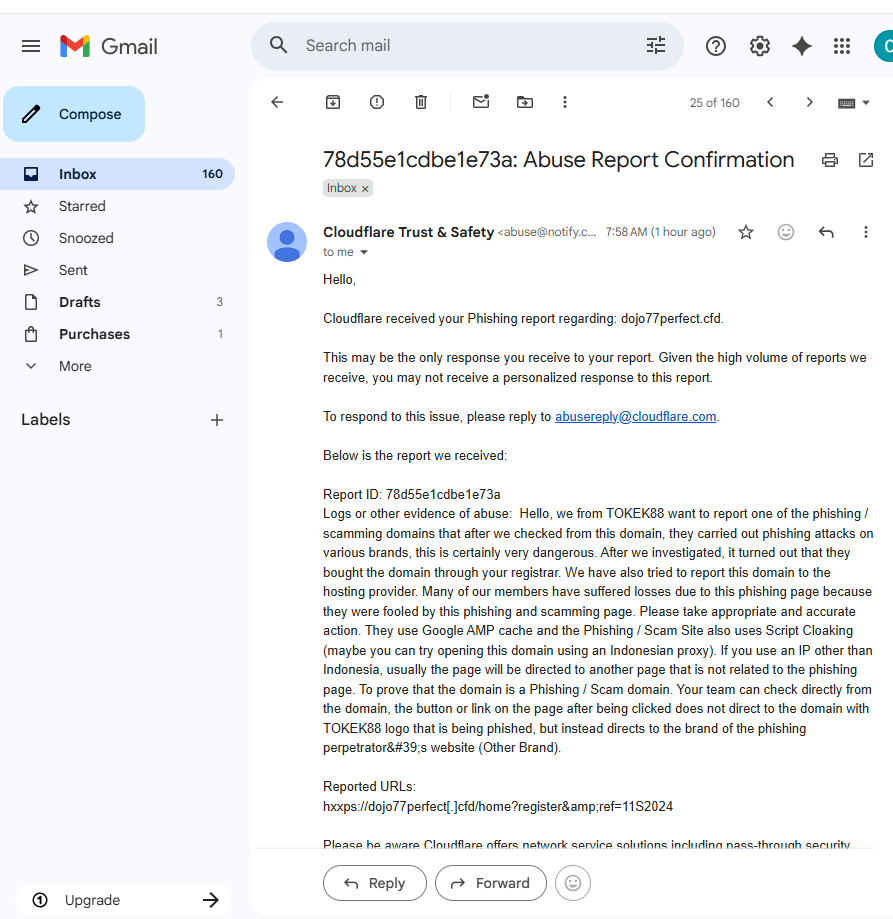This screenshot has width=893, height=919.
Task: Star this Cloudflare message
Action: pyautogui.click(x=745, y=232)
